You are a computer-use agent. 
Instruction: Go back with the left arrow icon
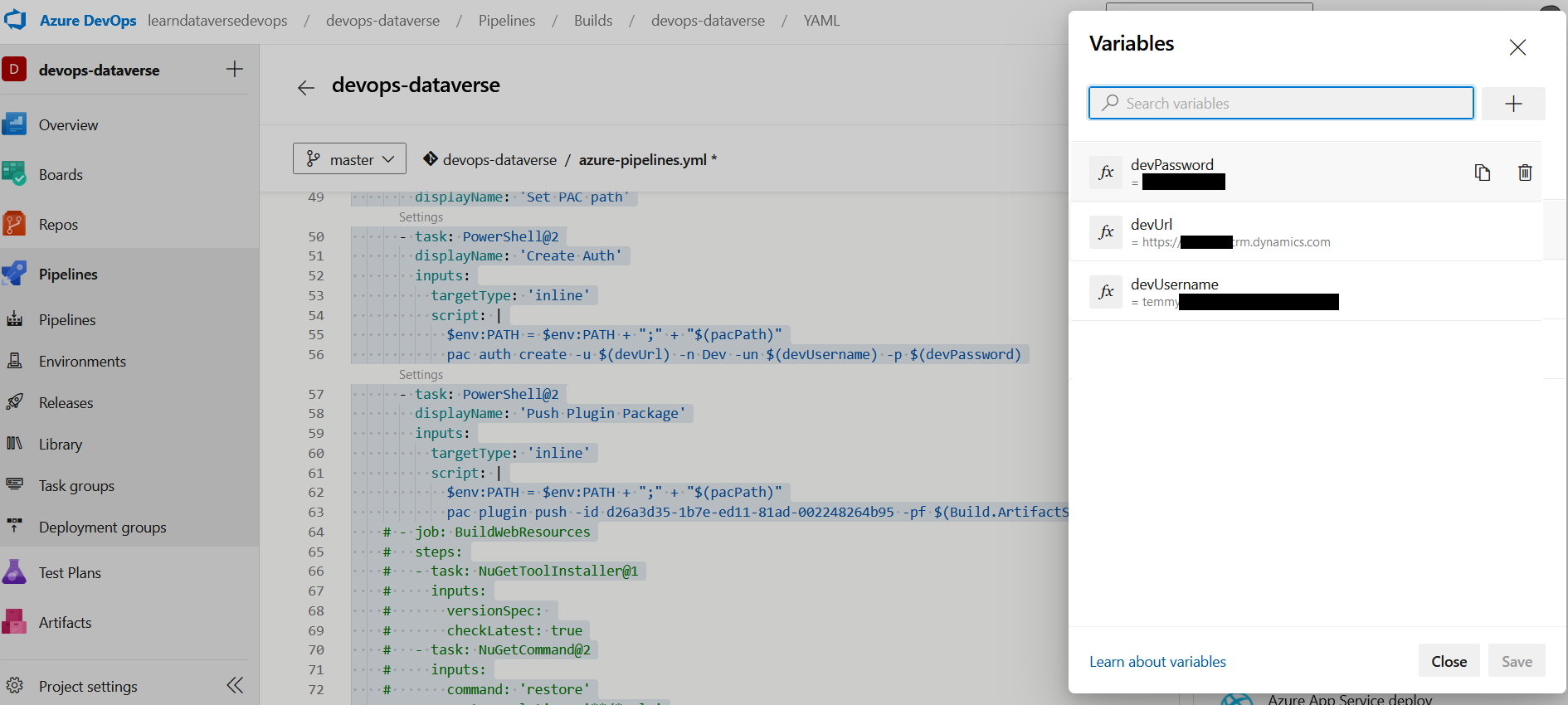click(x=306, y=88)
